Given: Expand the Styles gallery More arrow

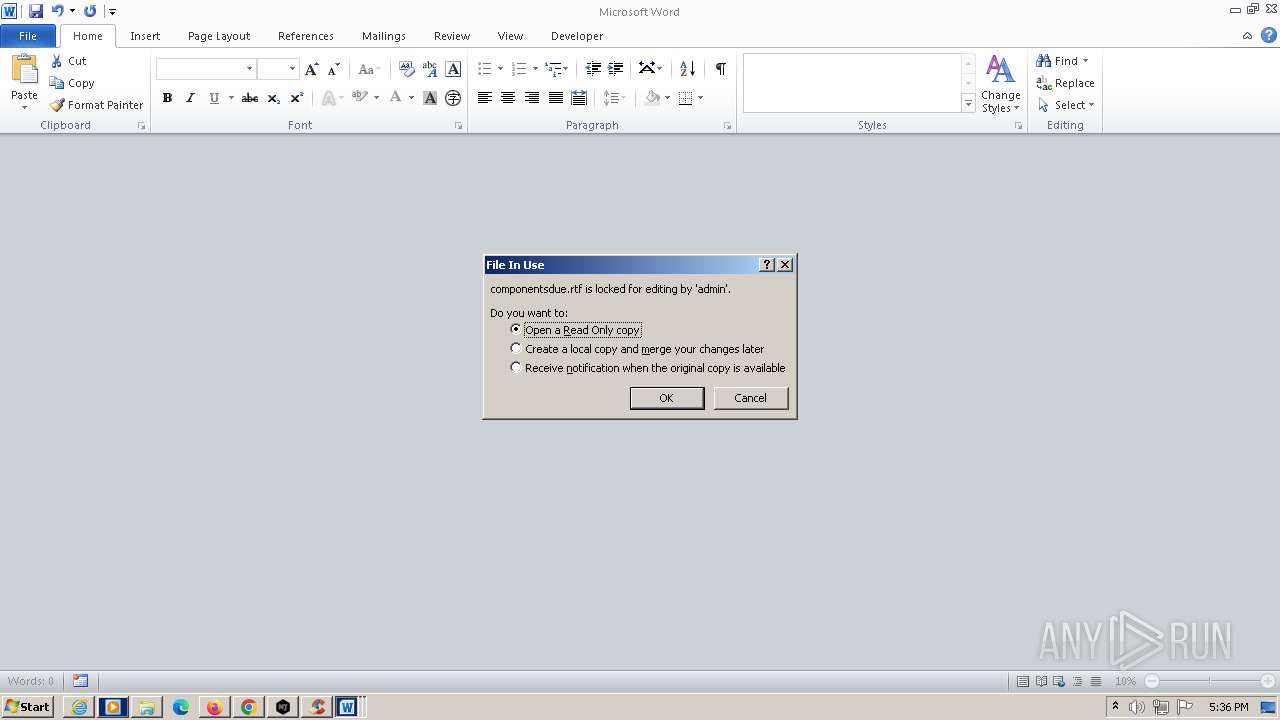Looking at the screenshot, I should [968, 103].
